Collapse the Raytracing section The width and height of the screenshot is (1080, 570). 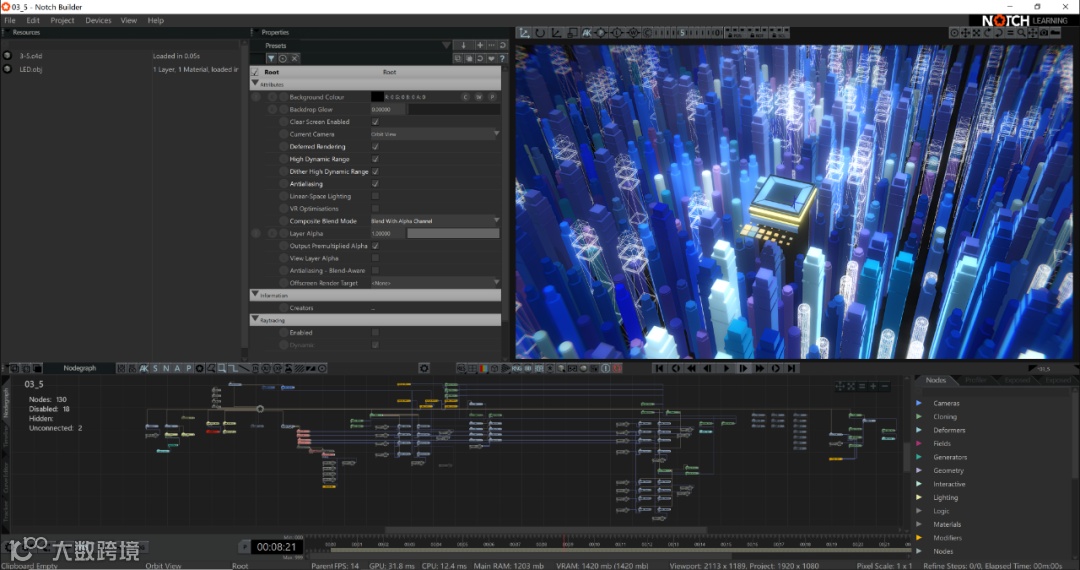click(x=256, y=319)
